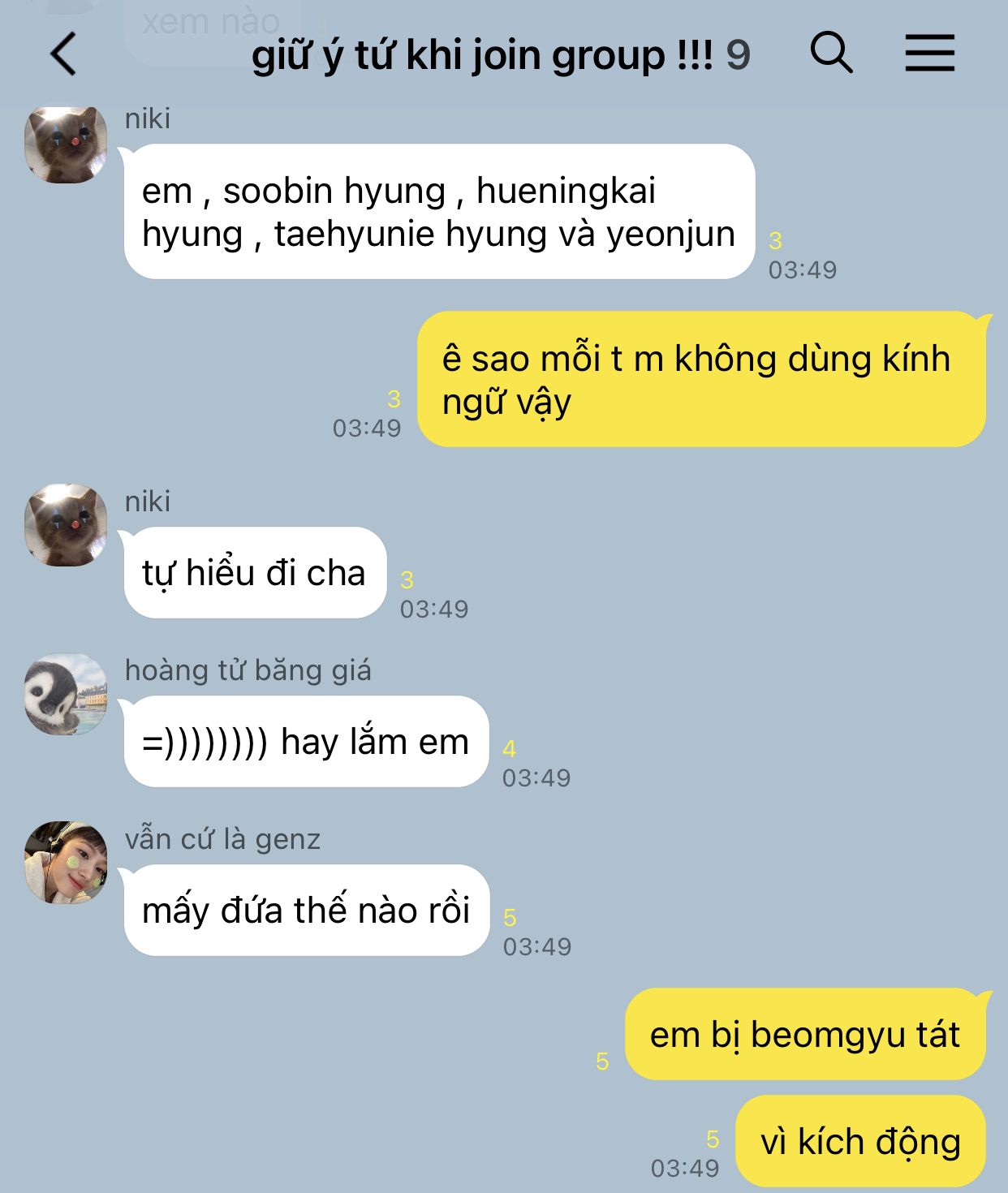Tap the member count 9 in the title
This screenshot has height=1193, width=1008.
(738, 55)
